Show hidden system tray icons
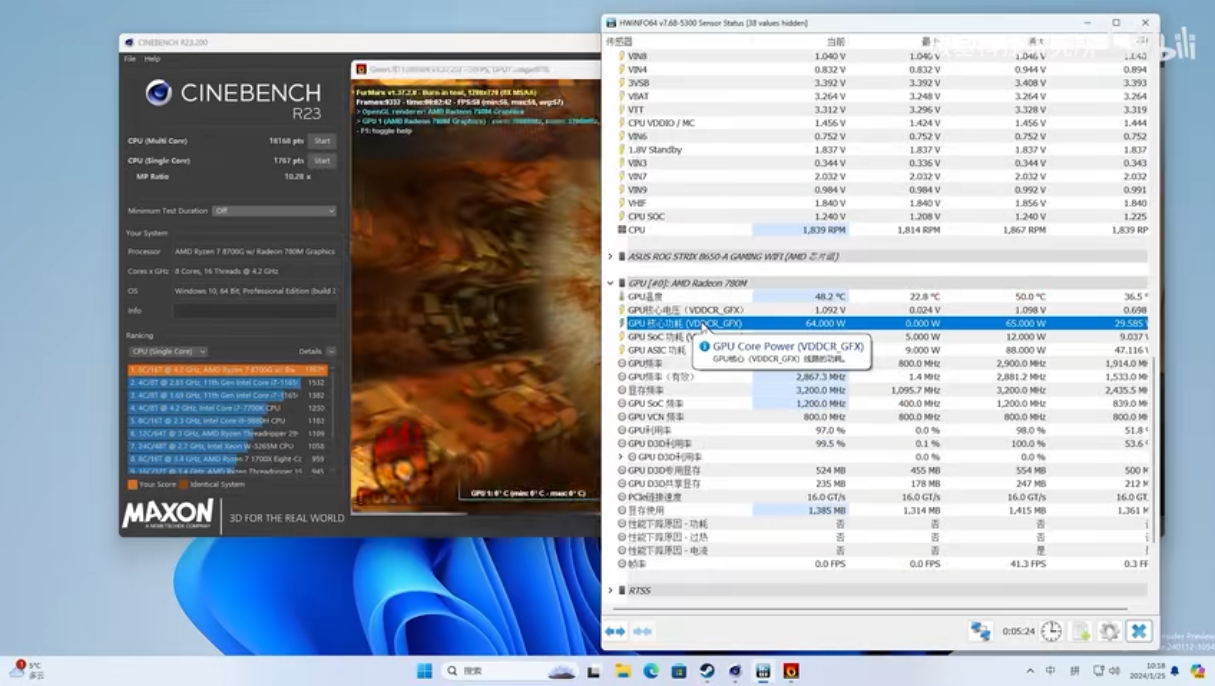 coord(1030,671)
